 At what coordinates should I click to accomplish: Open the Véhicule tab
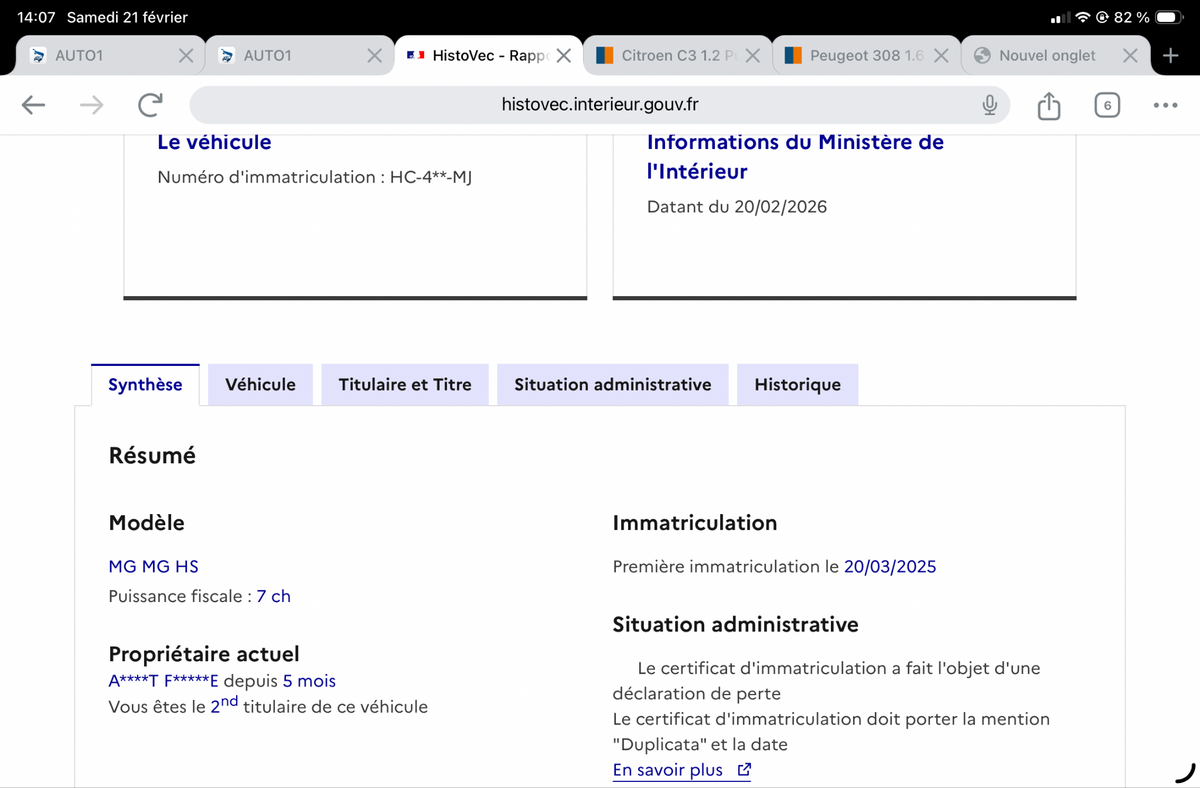(260, 385)
